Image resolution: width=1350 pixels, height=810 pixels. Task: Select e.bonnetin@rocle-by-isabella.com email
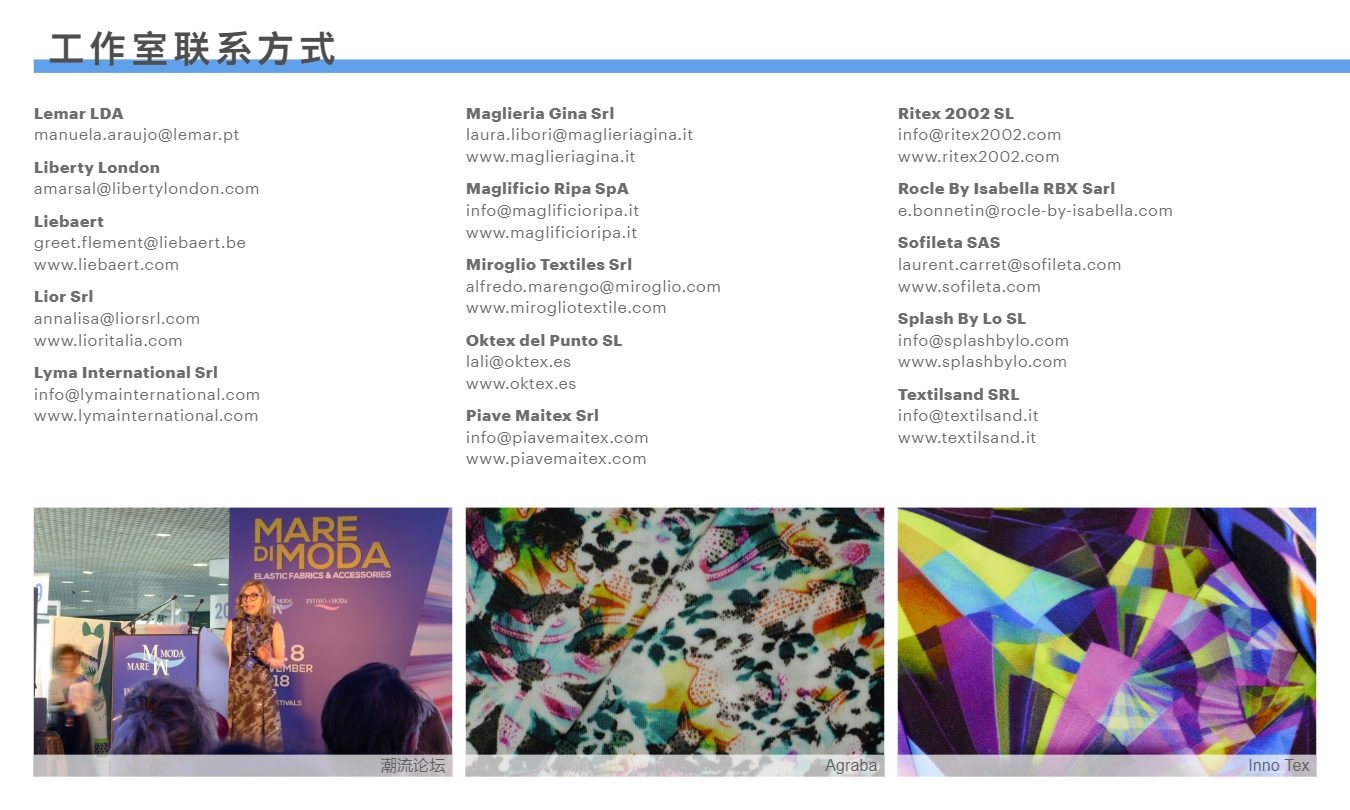pyautogui.click(x=1035, y=211)
